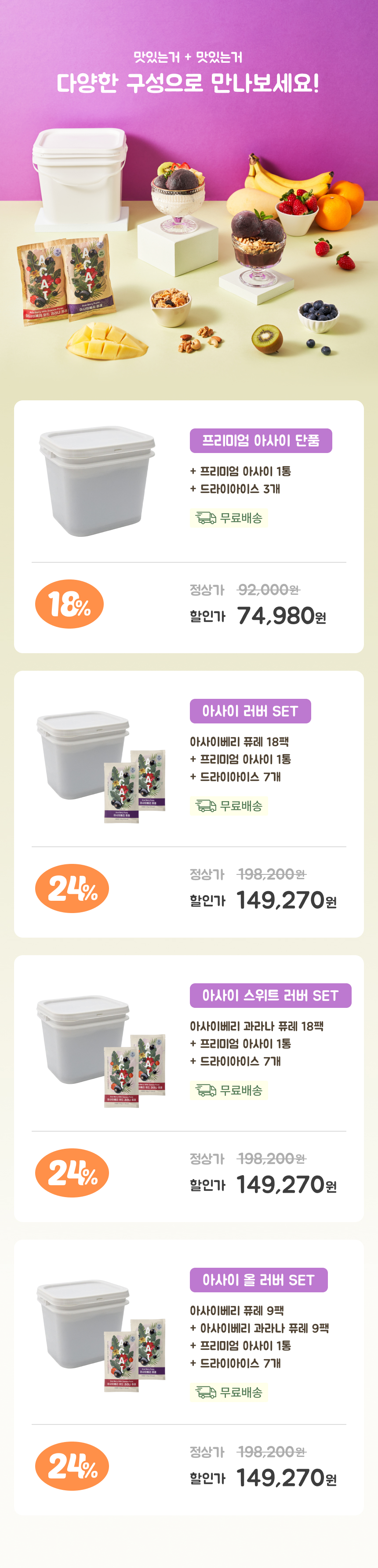The height and width of the screenshot is (1568, 378).
Task: Click the 74,980원 discounted price
Action: [281, 616]
